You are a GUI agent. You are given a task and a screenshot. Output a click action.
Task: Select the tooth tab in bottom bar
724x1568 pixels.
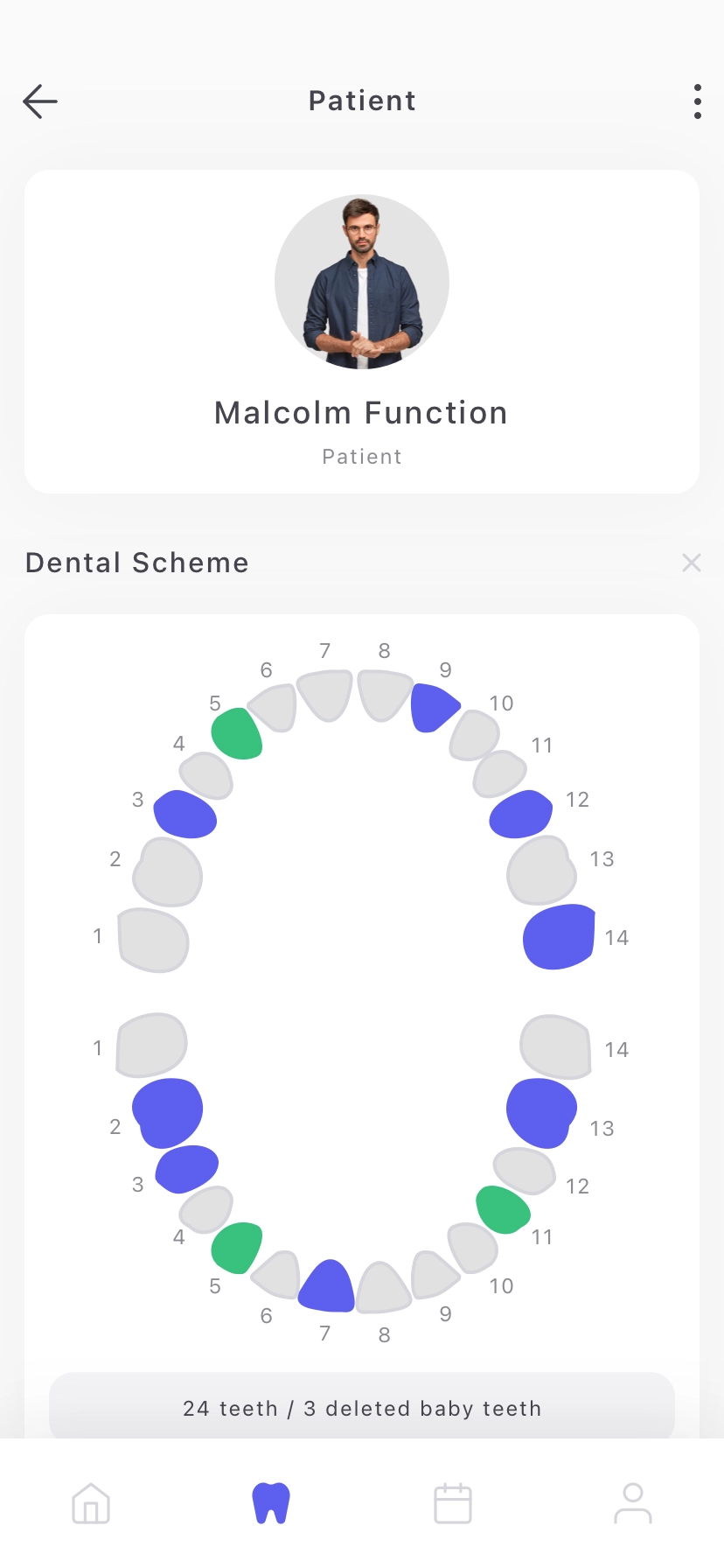click(271, 1503)
